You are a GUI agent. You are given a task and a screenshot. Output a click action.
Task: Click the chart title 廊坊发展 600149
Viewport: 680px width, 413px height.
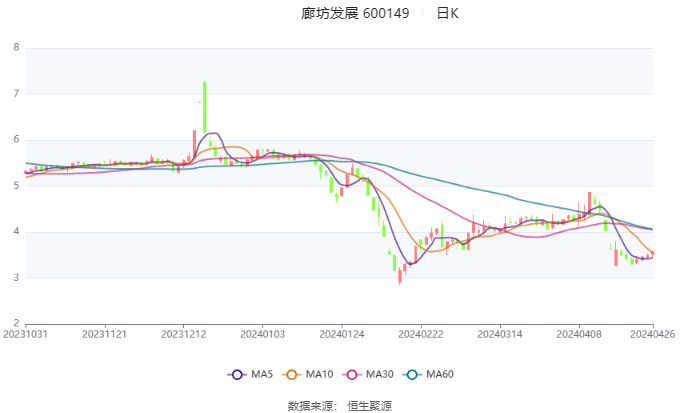coord(355,13)
